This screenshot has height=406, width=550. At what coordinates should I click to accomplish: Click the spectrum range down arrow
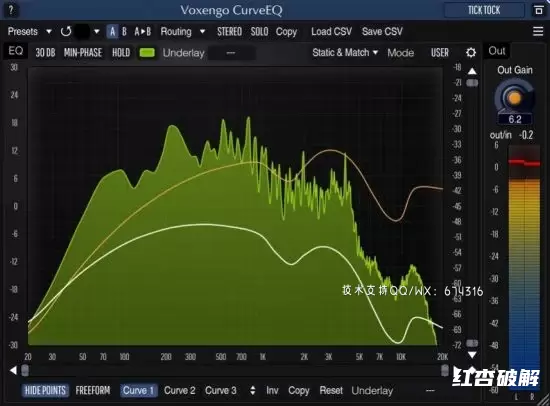tap(472, 355)
